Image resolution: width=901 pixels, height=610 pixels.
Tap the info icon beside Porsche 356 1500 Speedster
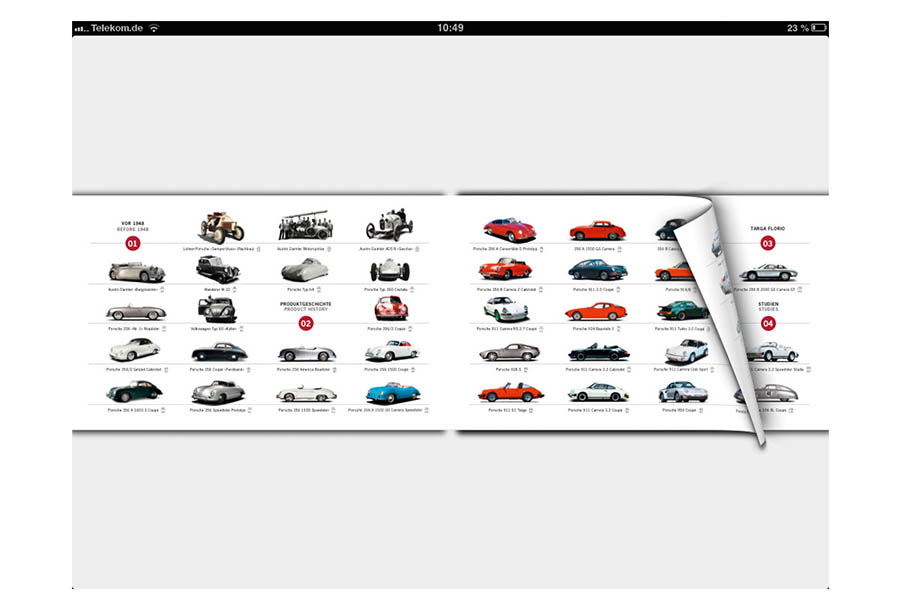pyautogui.click(x=333, y=411)
